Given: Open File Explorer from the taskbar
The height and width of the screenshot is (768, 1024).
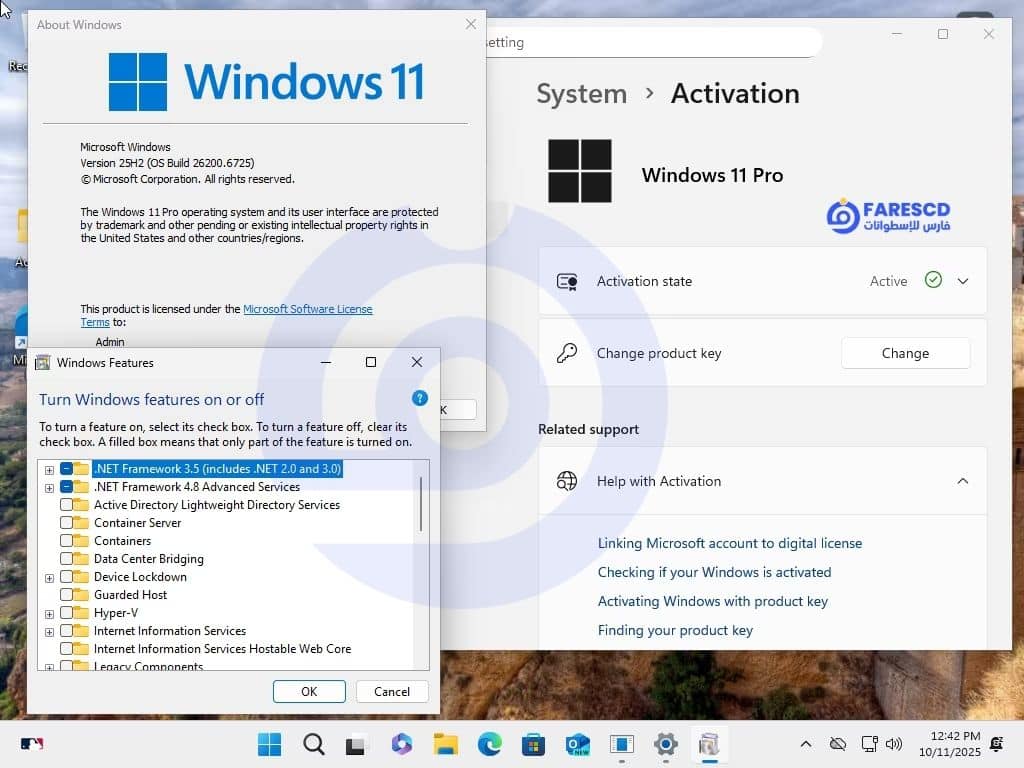Looking at the screenshot, I should (445, 744).
